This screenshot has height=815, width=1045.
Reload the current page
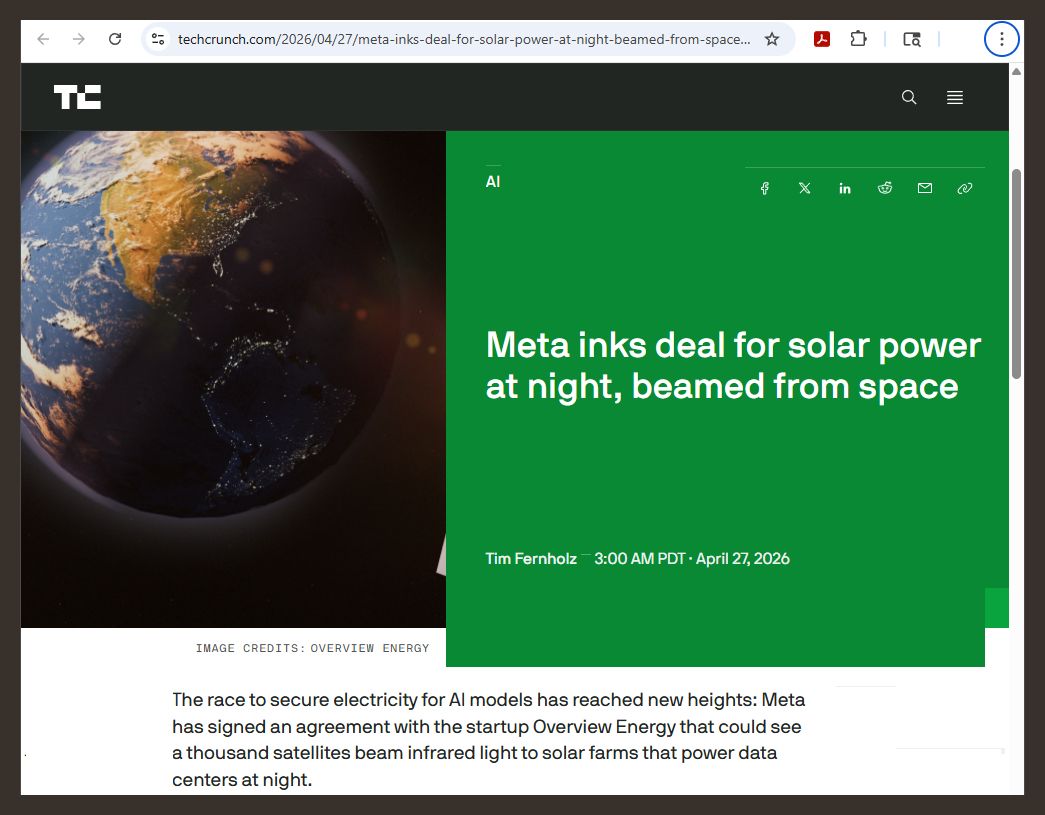tap(114, 39)
